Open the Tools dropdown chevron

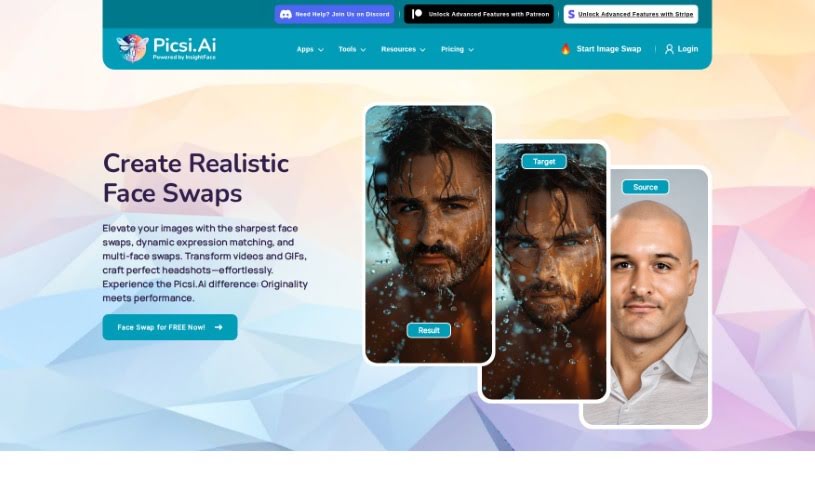coord(363,49)
